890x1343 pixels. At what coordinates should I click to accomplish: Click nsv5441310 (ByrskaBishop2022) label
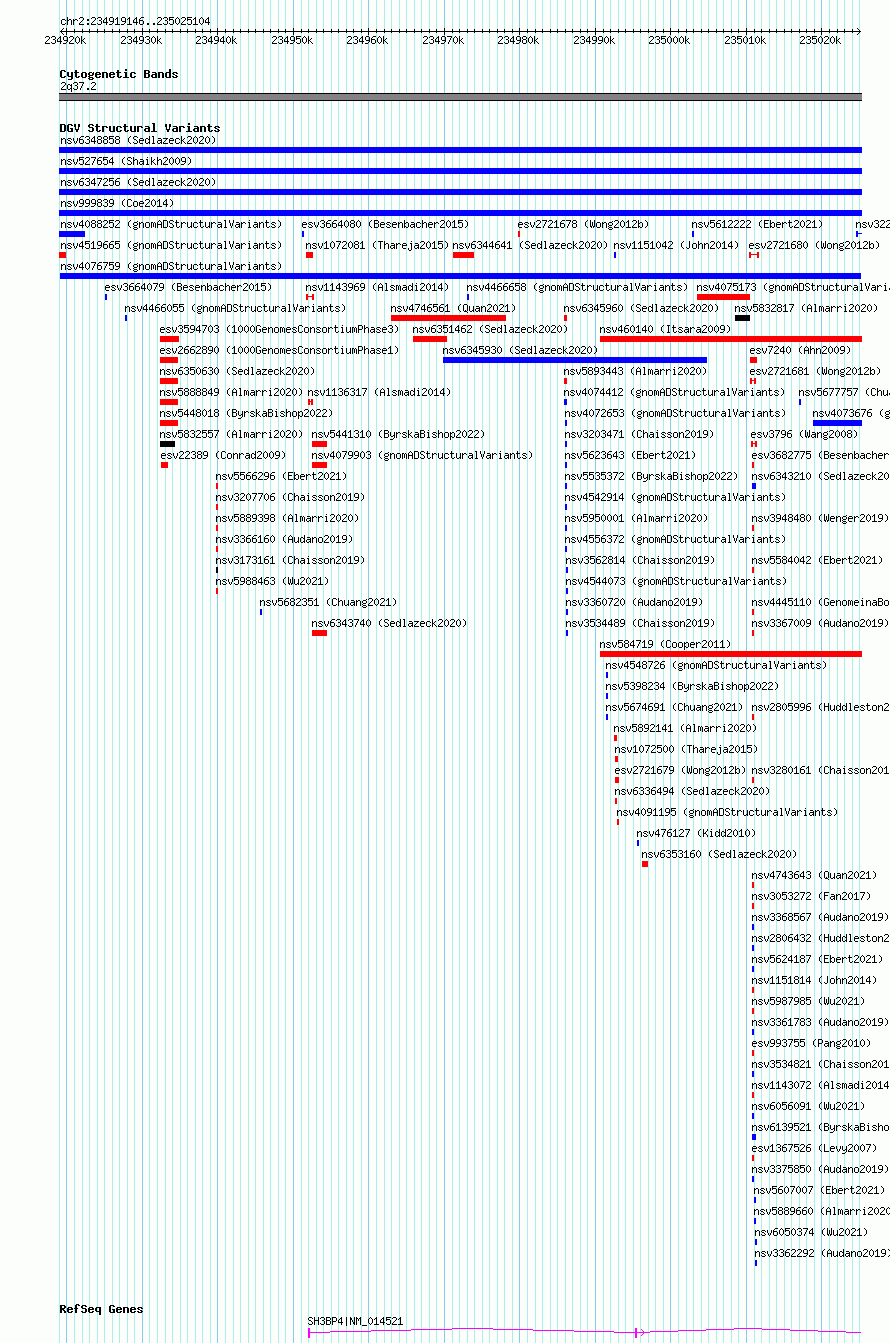(398, 434)
